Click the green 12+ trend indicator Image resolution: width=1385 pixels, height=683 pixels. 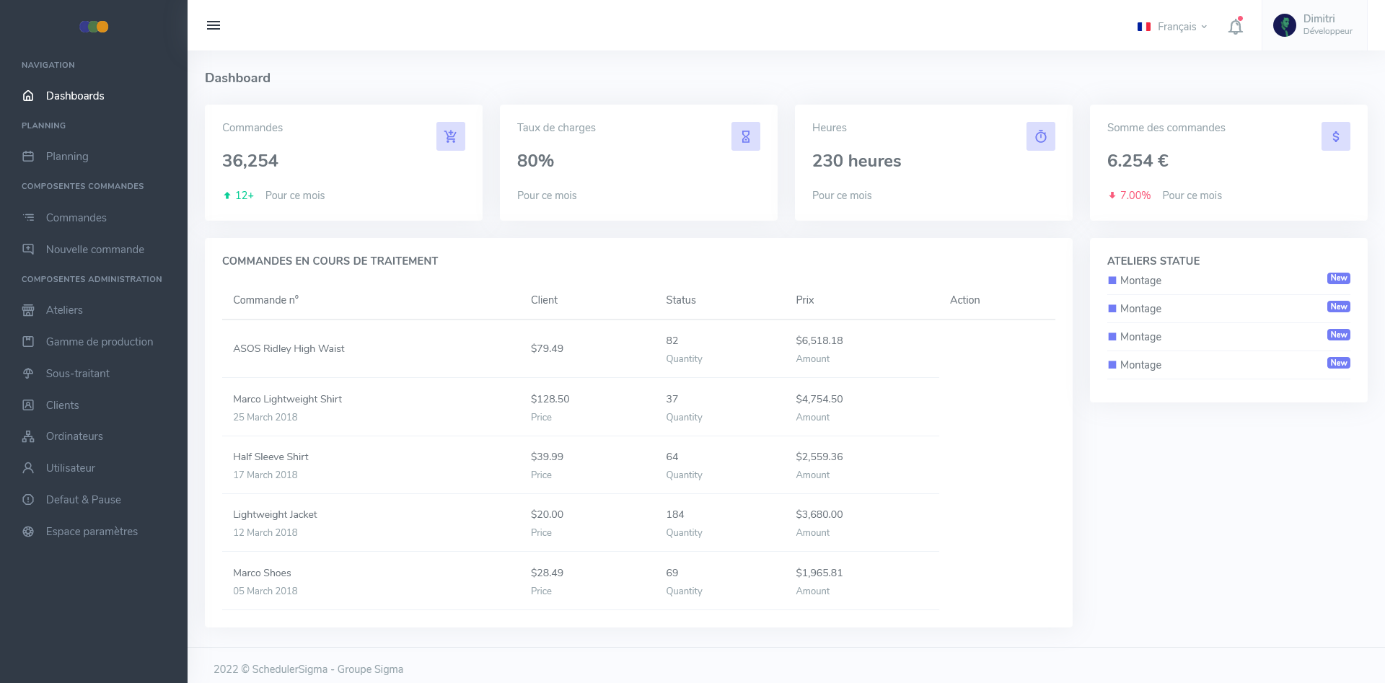[x=238, y=196]
